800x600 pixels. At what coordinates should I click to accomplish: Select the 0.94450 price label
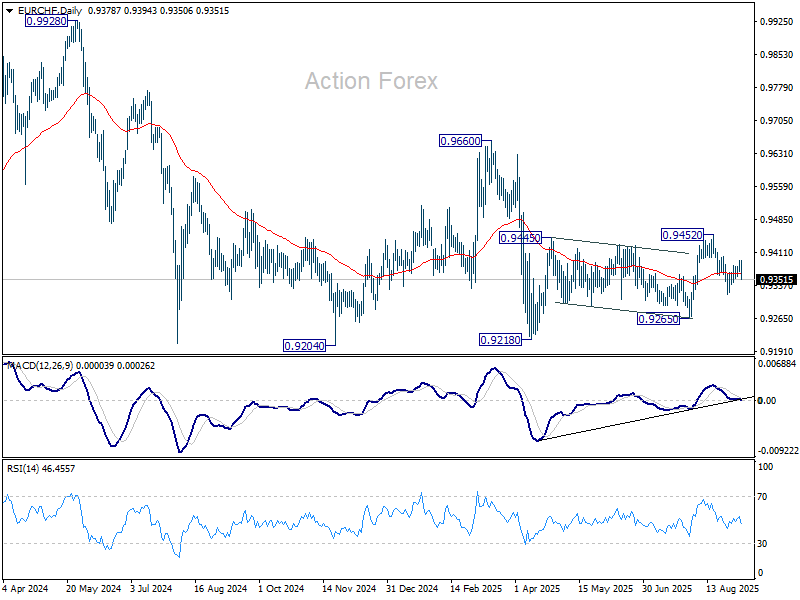pyautogui.click(x=520, y=238)
